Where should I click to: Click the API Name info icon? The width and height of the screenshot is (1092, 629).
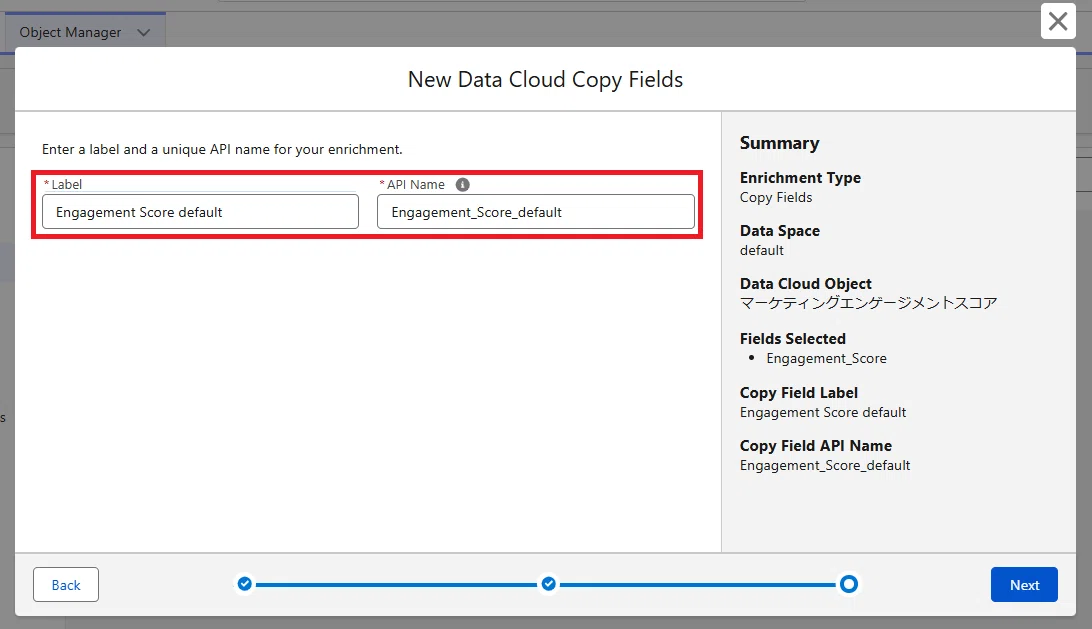click(x=462, y=185)
